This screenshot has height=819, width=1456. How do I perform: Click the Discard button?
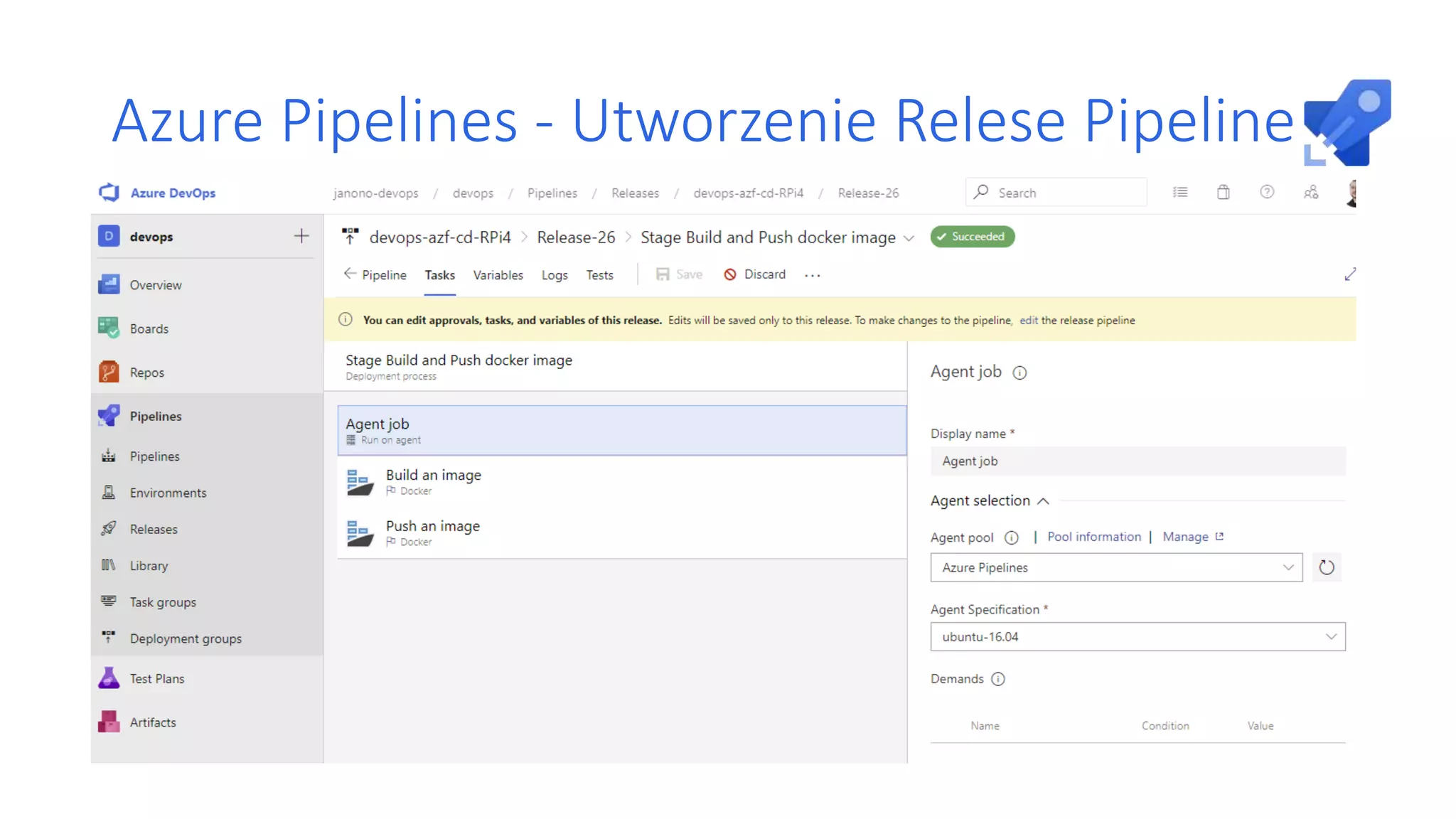(755, 274)
